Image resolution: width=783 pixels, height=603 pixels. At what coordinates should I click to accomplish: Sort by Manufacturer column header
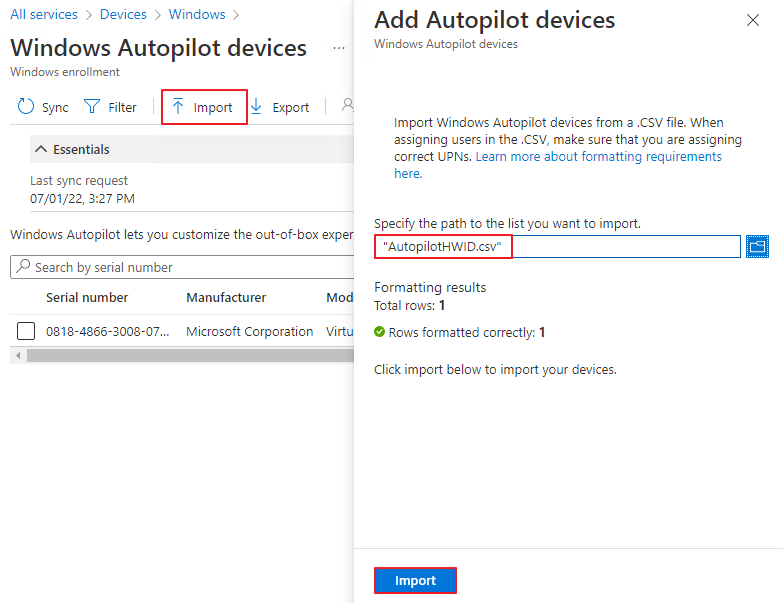(x=226, y=298)
